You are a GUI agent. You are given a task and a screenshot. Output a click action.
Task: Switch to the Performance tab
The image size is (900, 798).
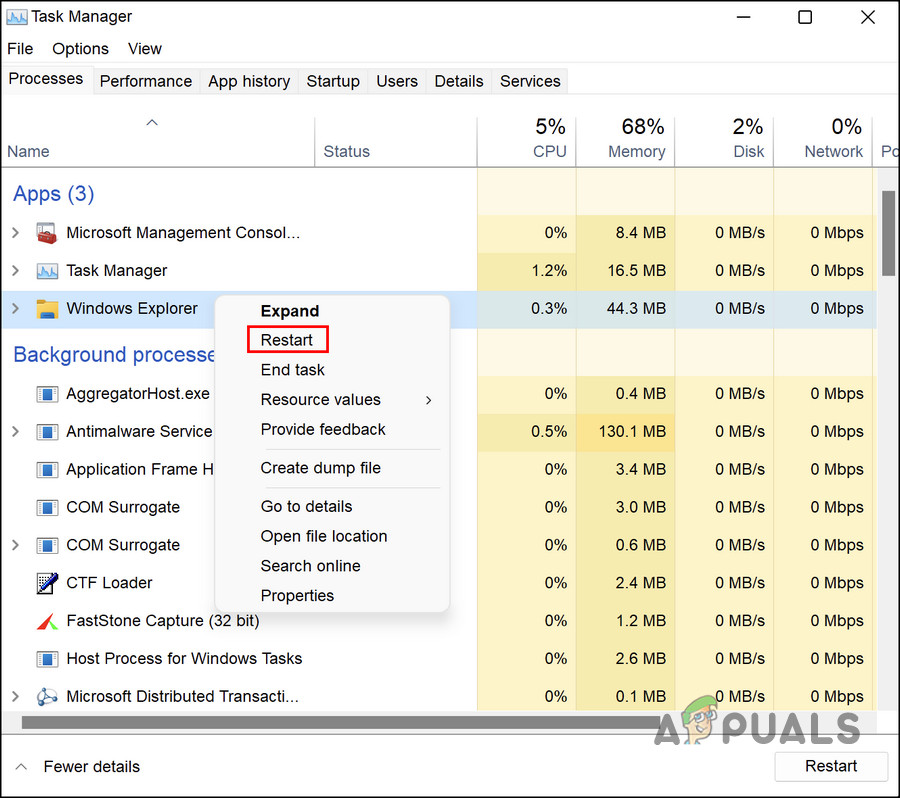pos(146,81)
